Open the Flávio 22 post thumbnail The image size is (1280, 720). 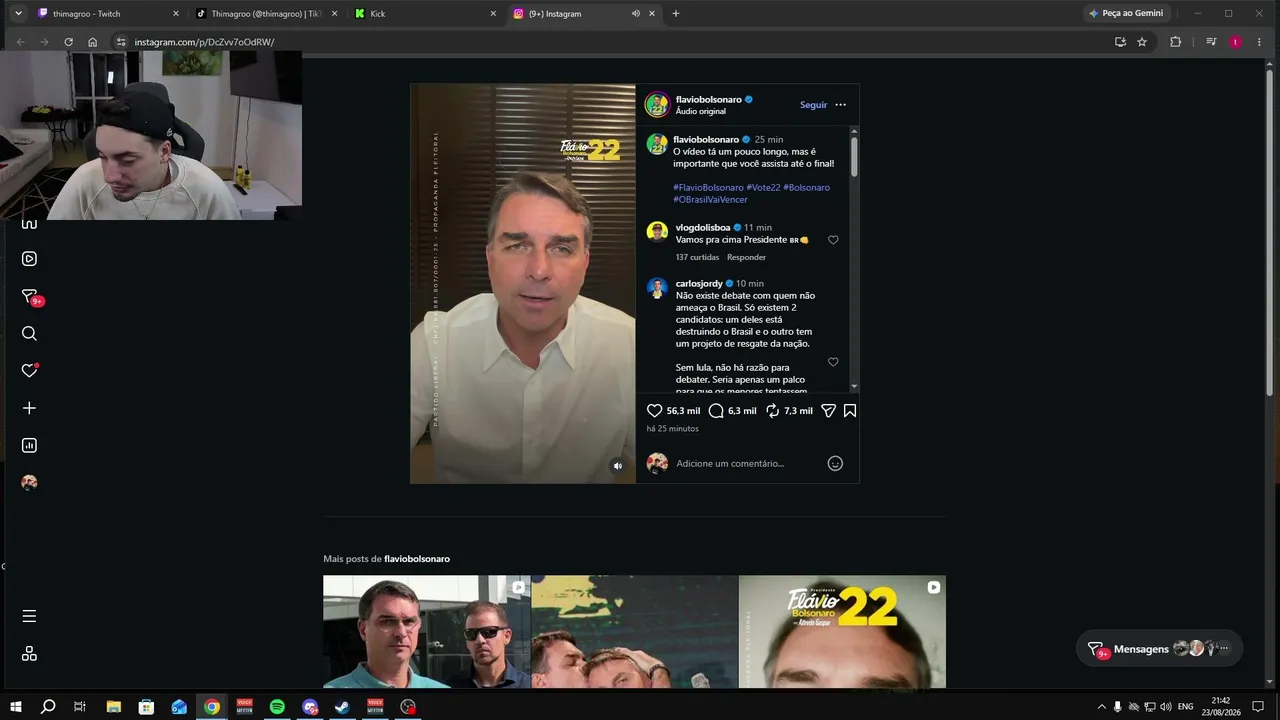pos(842,632)
